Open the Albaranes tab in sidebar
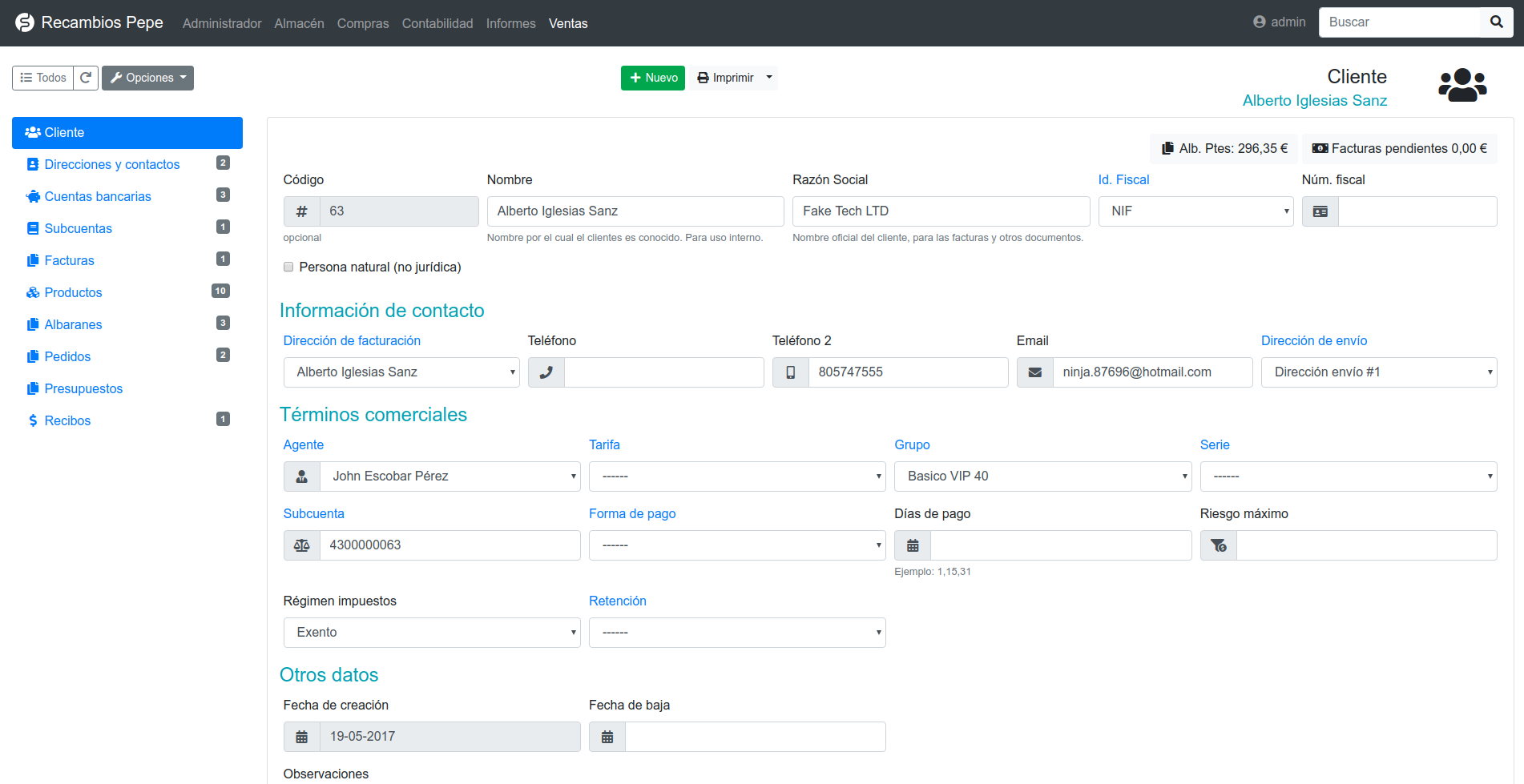Viewport: 1524px width, 784px height. pyautogui.click(x=73, y=324)
